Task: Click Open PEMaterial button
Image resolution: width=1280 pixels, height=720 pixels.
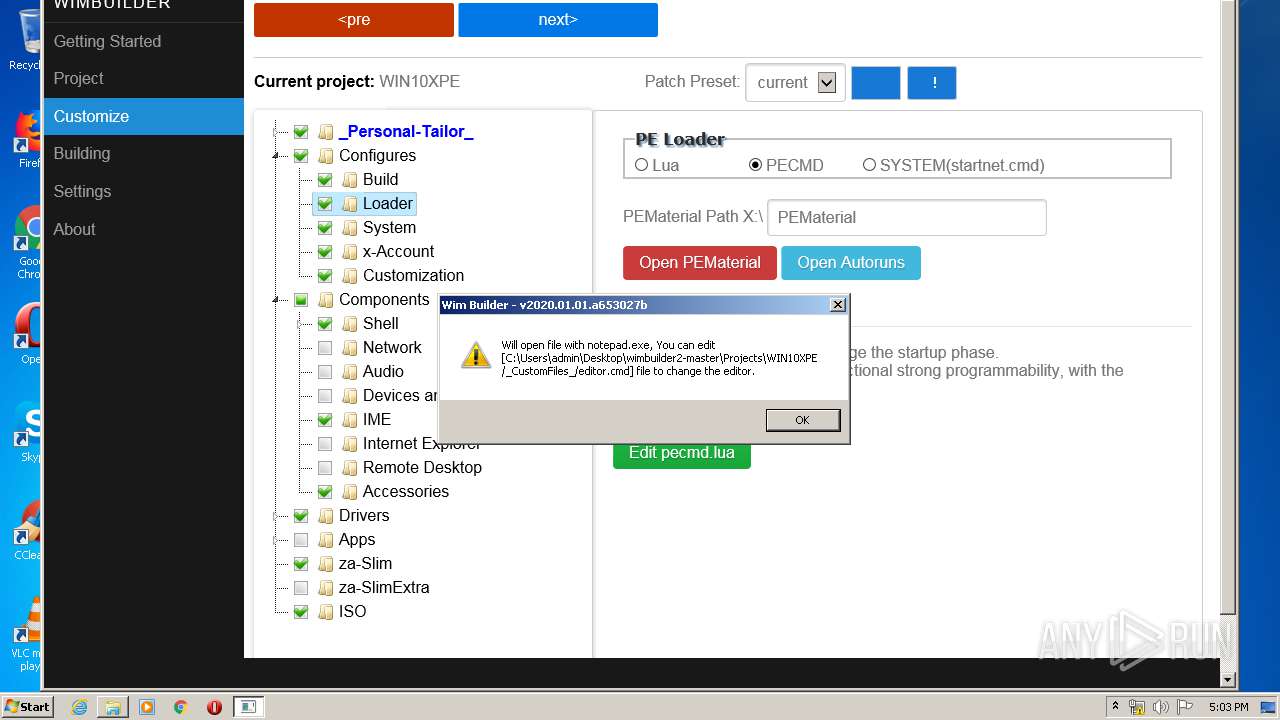Action: pyautogui.click(x=700, y=262)
